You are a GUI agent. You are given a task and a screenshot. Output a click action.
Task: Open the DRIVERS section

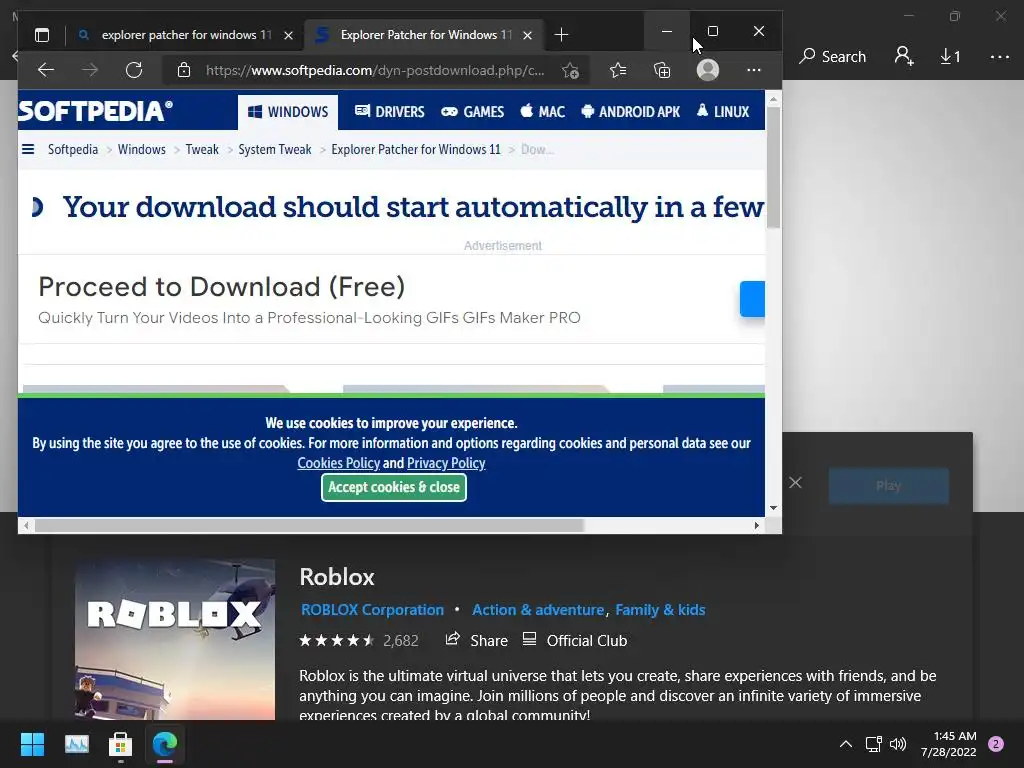coord(389,112)
